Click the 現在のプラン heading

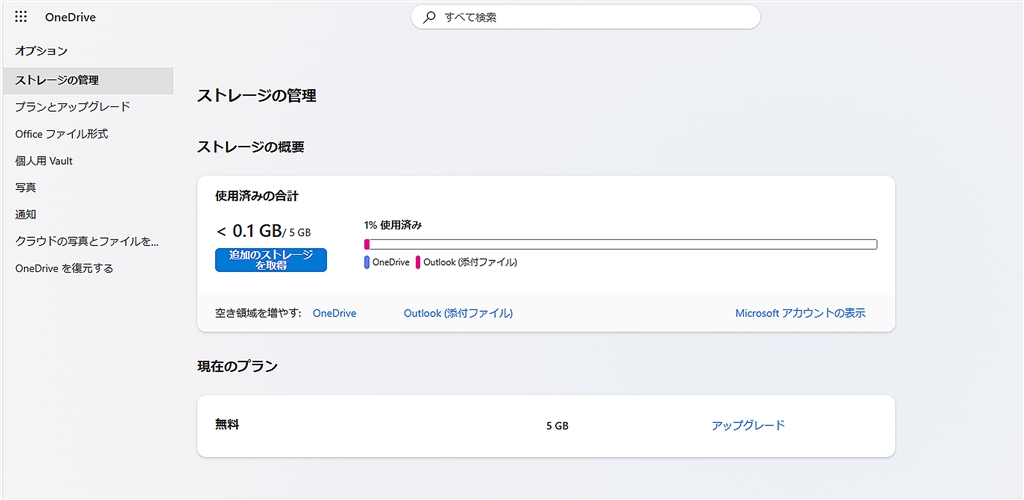pos(237,366)
